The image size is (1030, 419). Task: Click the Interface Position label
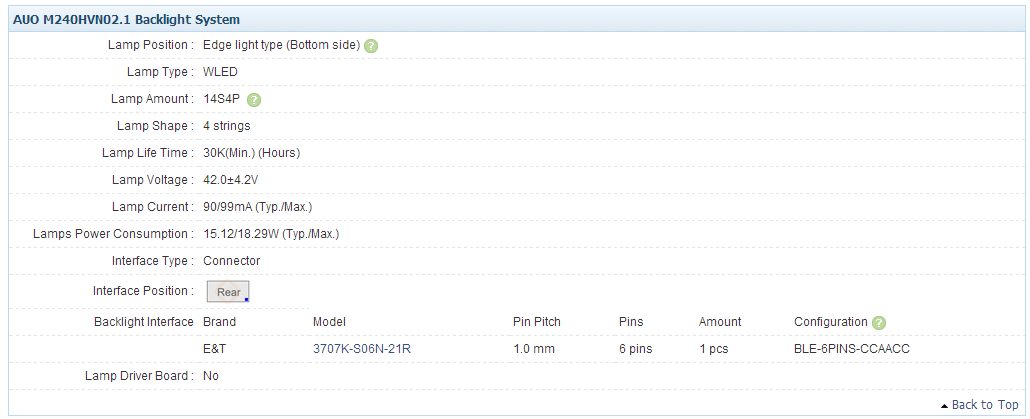[143, 290]
